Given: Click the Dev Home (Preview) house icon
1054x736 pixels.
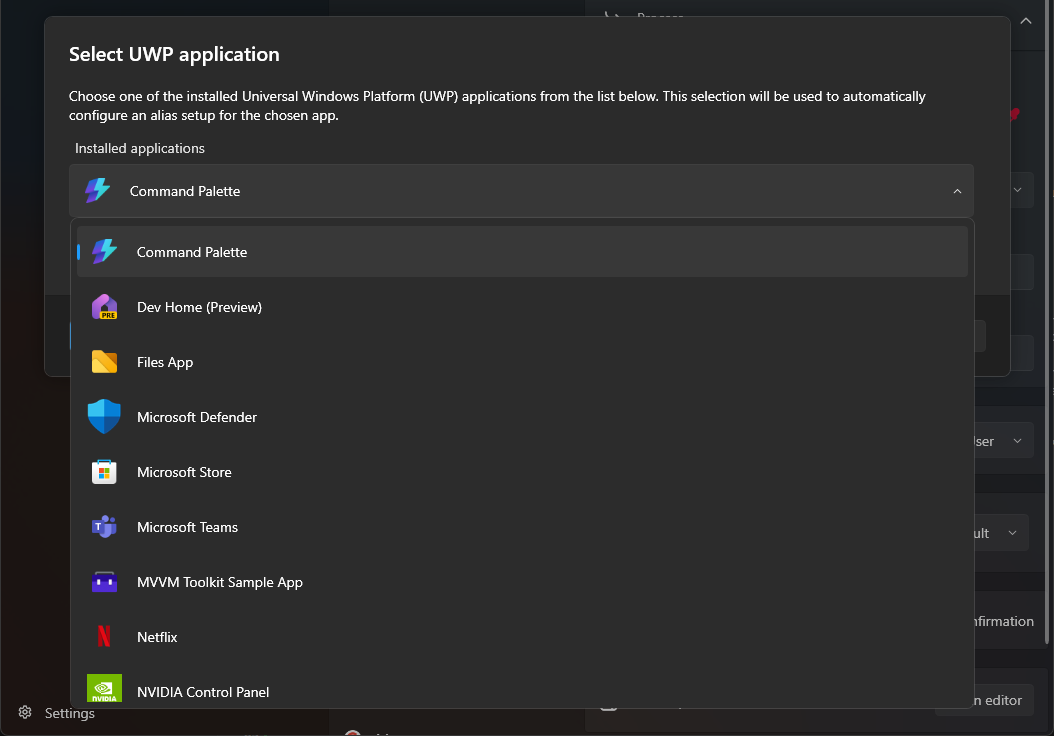Looking at the screenshot, I should click(104, 306).
